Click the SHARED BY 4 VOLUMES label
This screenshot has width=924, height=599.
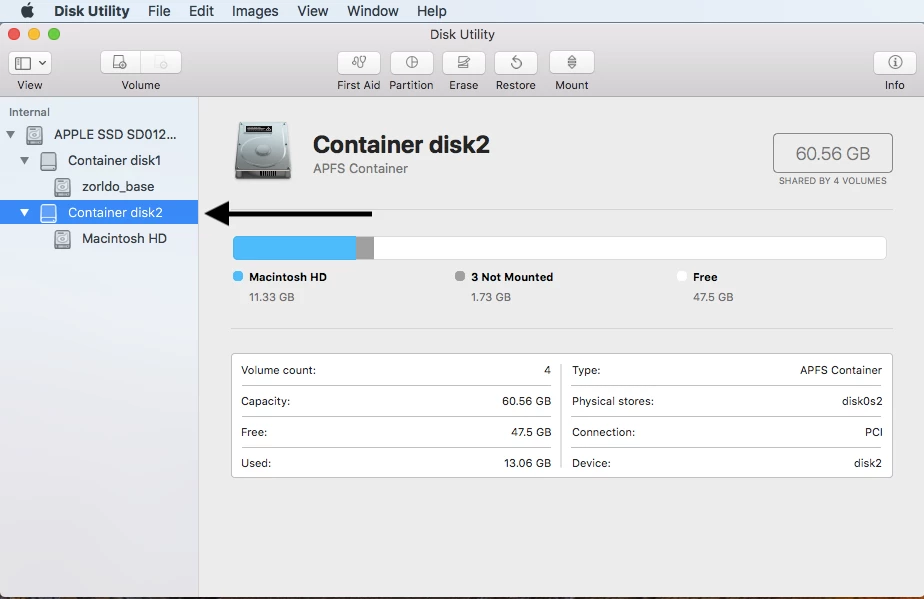click(x=833, y=181)
